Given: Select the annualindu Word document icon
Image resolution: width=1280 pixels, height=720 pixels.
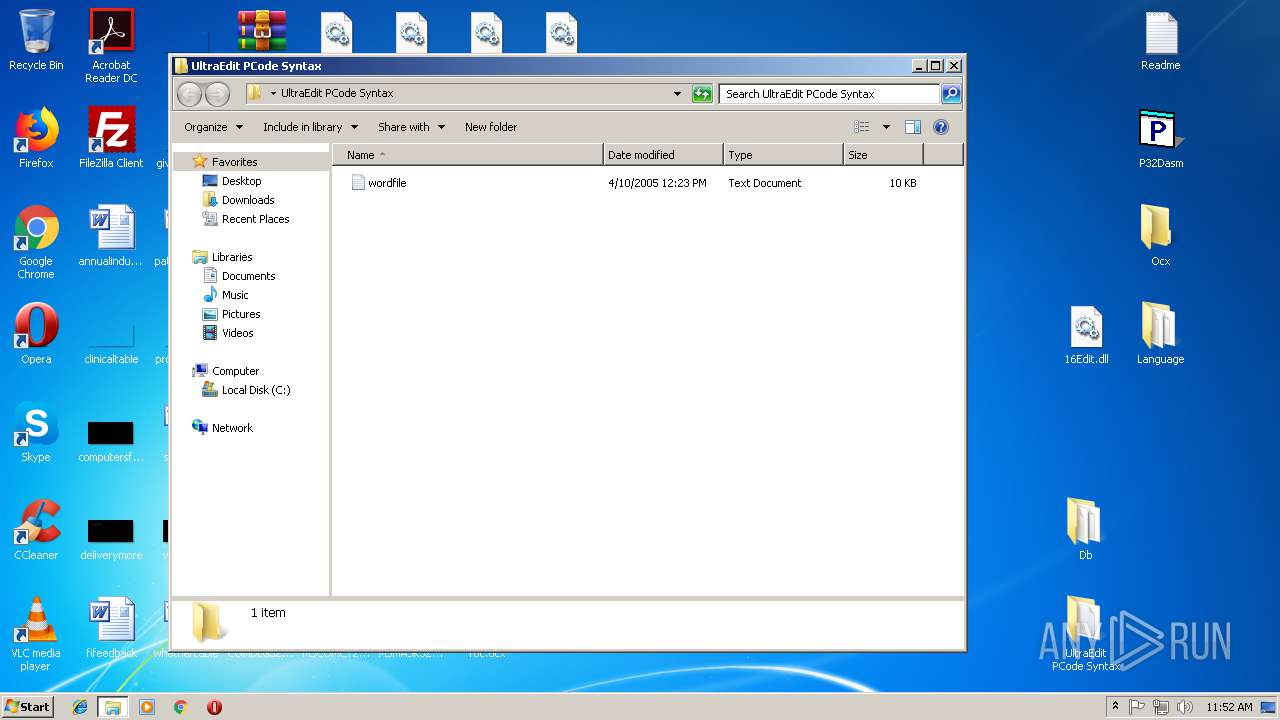Looking at the screenshot, I should pos(111,236).
